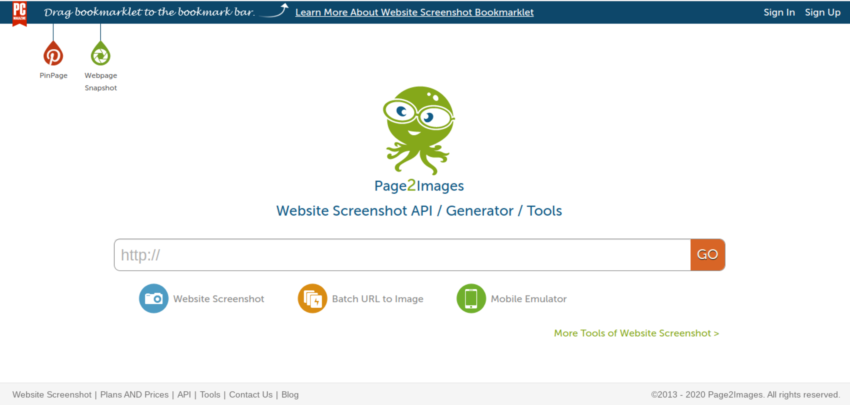The height and width of the screenshot is (405, 850).
Task: Click the green Mobile Emulator phone icon
Action: click(471, 298)
